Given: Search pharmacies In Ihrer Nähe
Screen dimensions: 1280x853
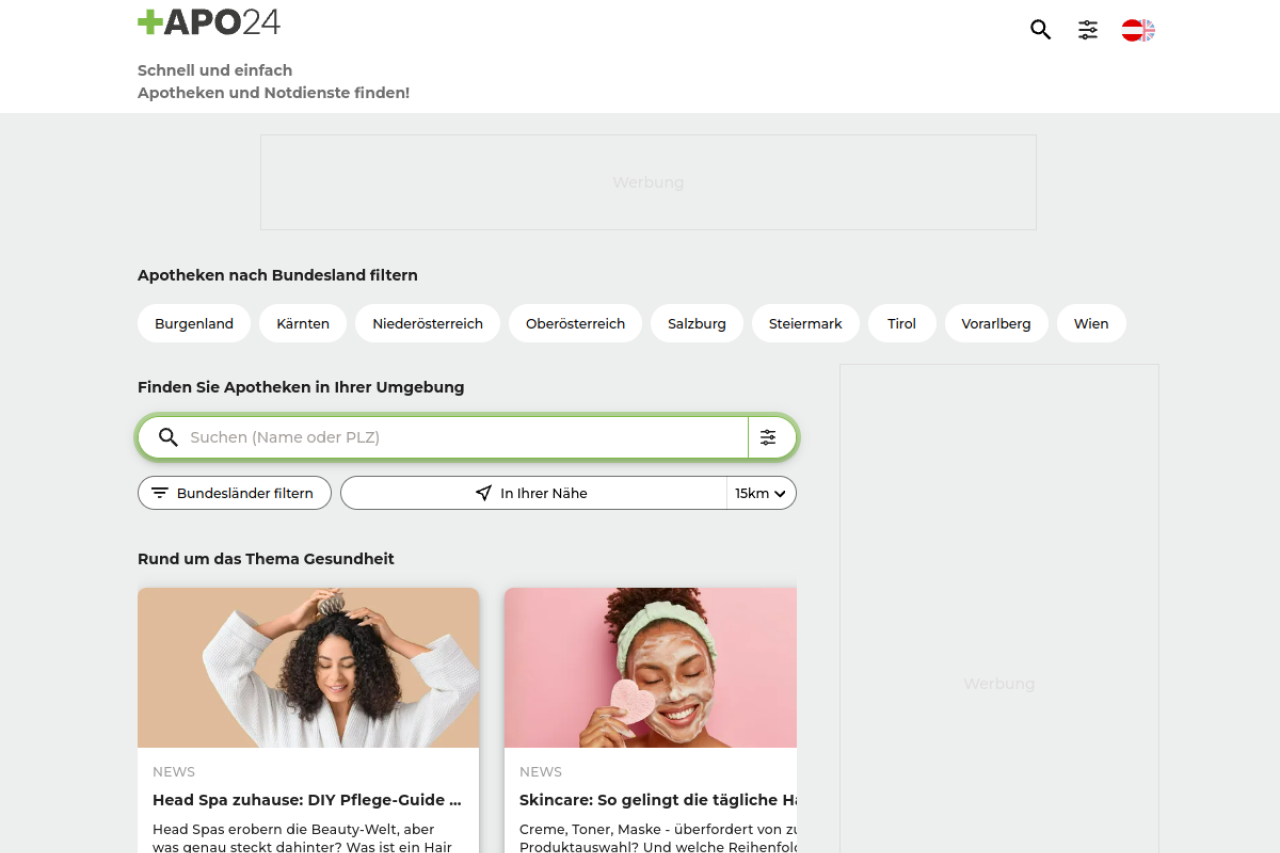Looking at the screenshot, I should point(543,493).
